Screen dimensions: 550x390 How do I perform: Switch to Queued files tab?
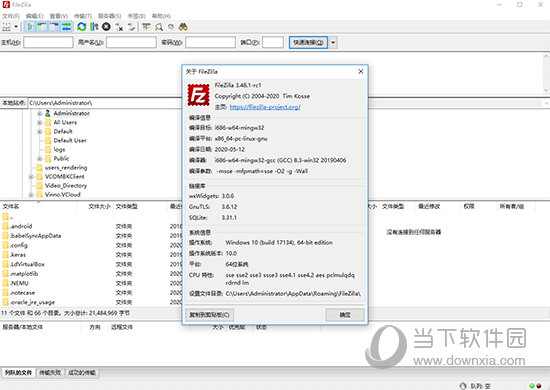click(x=18, y=373)
